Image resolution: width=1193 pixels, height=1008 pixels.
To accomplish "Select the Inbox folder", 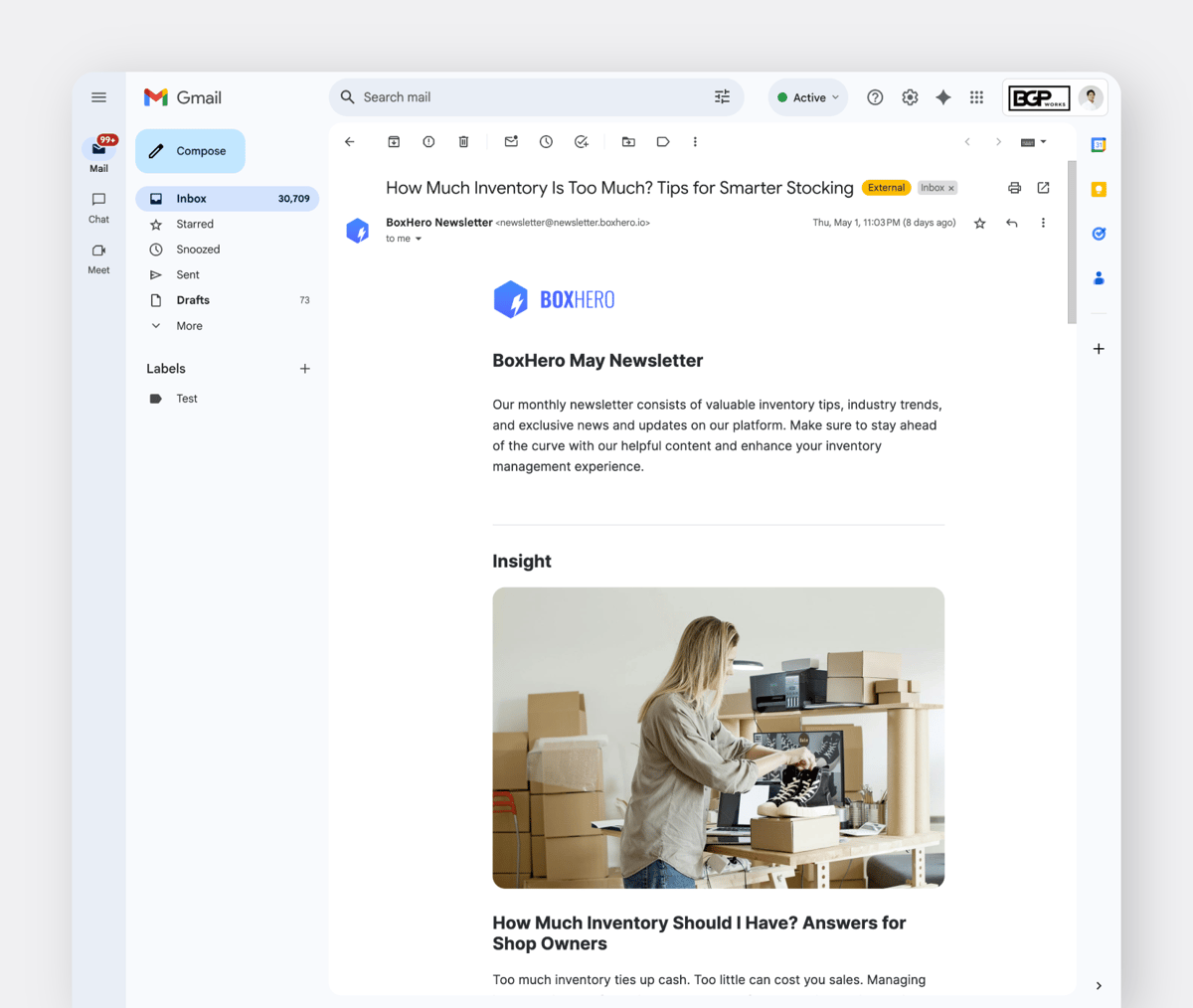I will tap(228, 199).
